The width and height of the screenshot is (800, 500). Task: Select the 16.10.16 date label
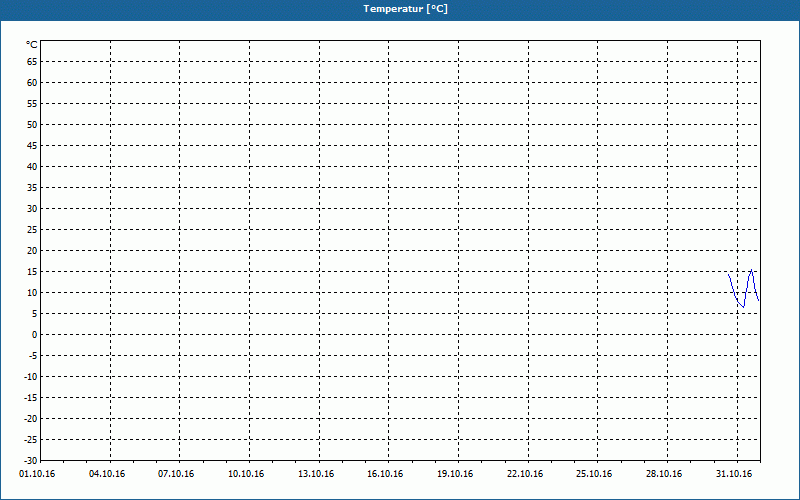pyautogui.click(x=385, y=474)
